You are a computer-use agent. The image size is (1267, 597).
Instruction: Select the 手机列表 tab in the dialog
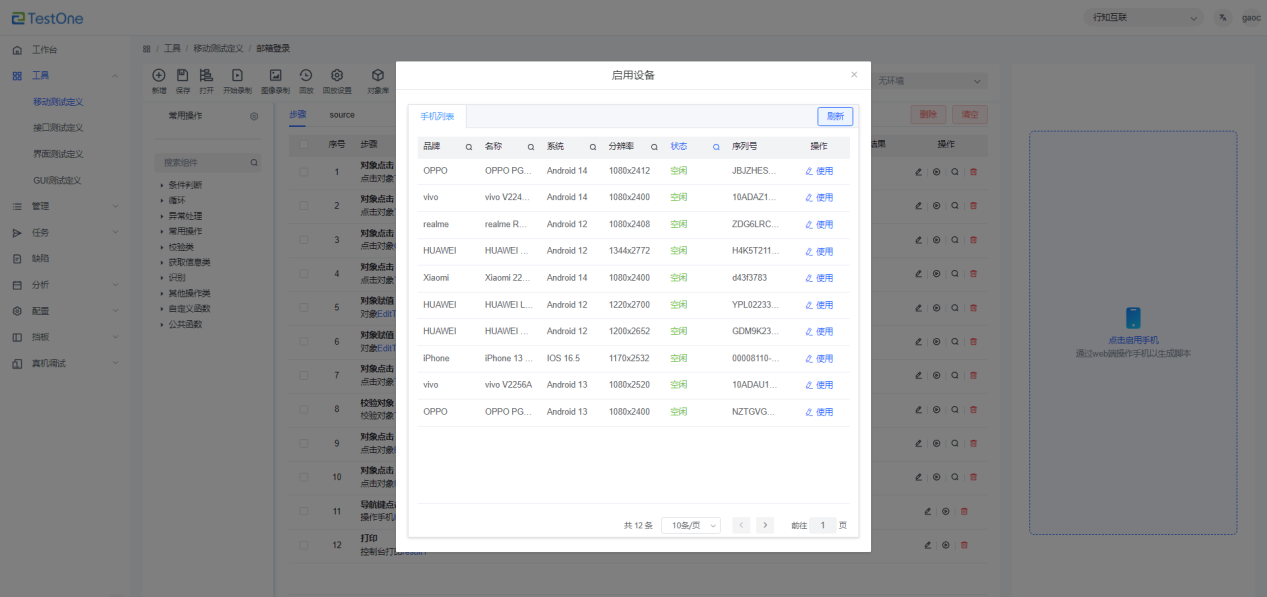437,117
